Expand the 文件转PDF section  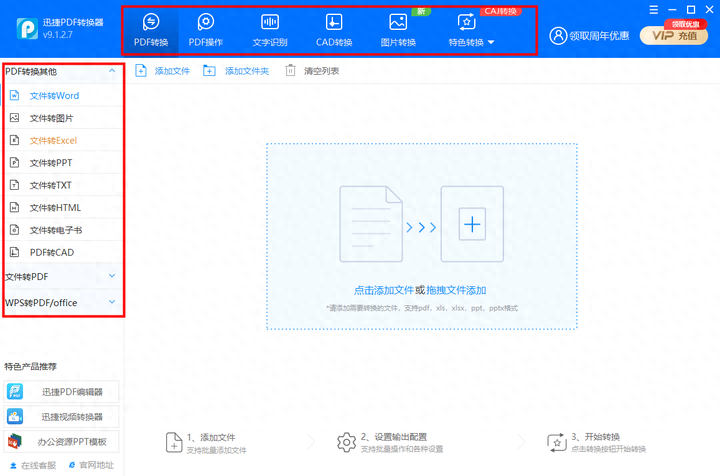pos(62,276)
